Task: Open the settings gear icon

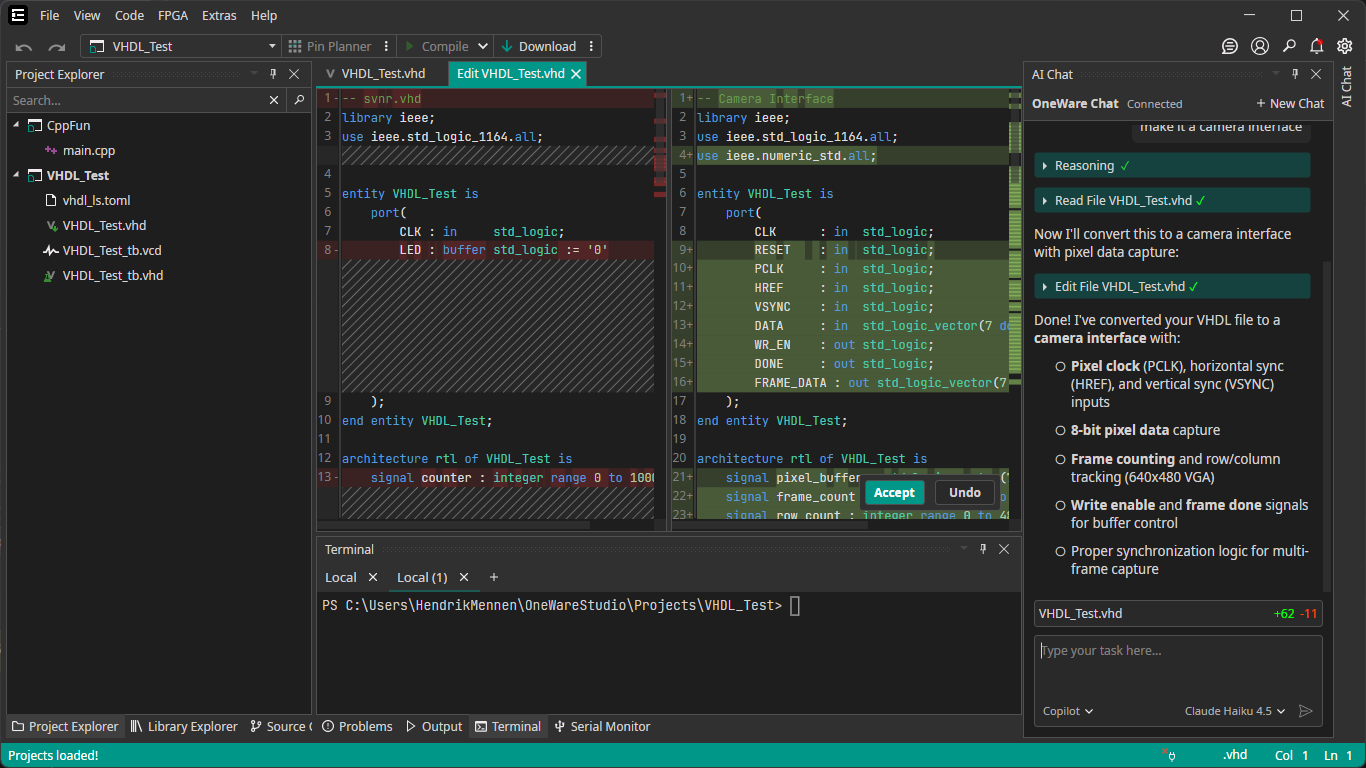Action: (1344, 46)
